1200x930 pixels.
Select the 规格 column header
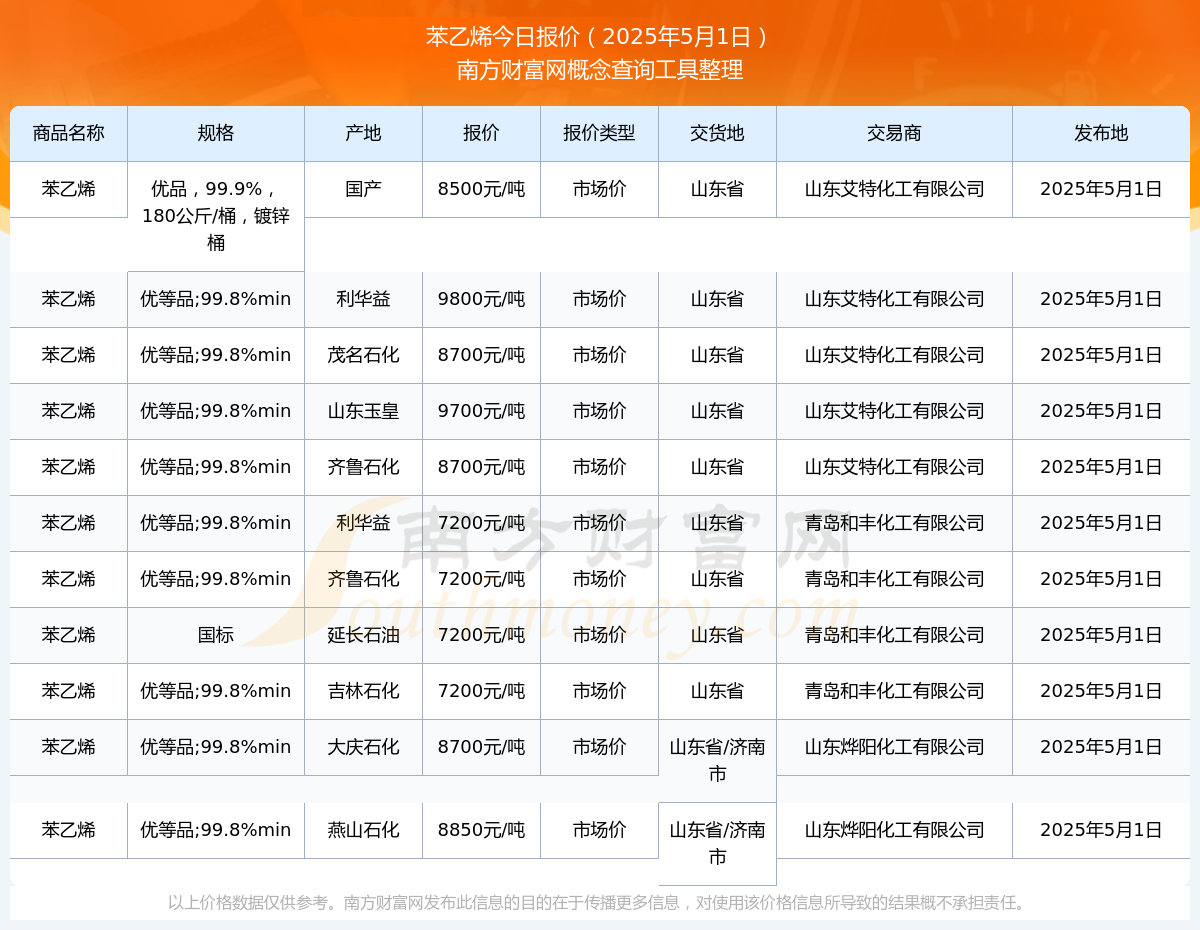(216, 133)
